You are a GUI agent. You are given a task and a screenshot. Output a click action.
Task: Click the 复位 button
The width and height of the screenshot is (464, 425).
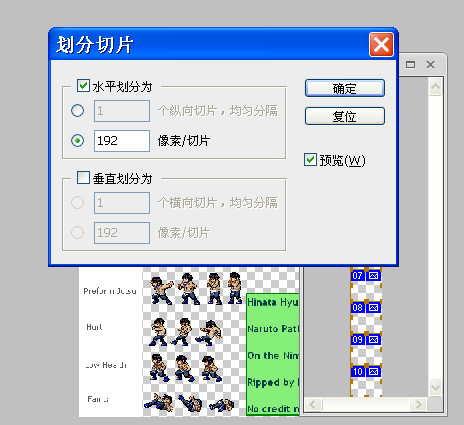point(345,116)
